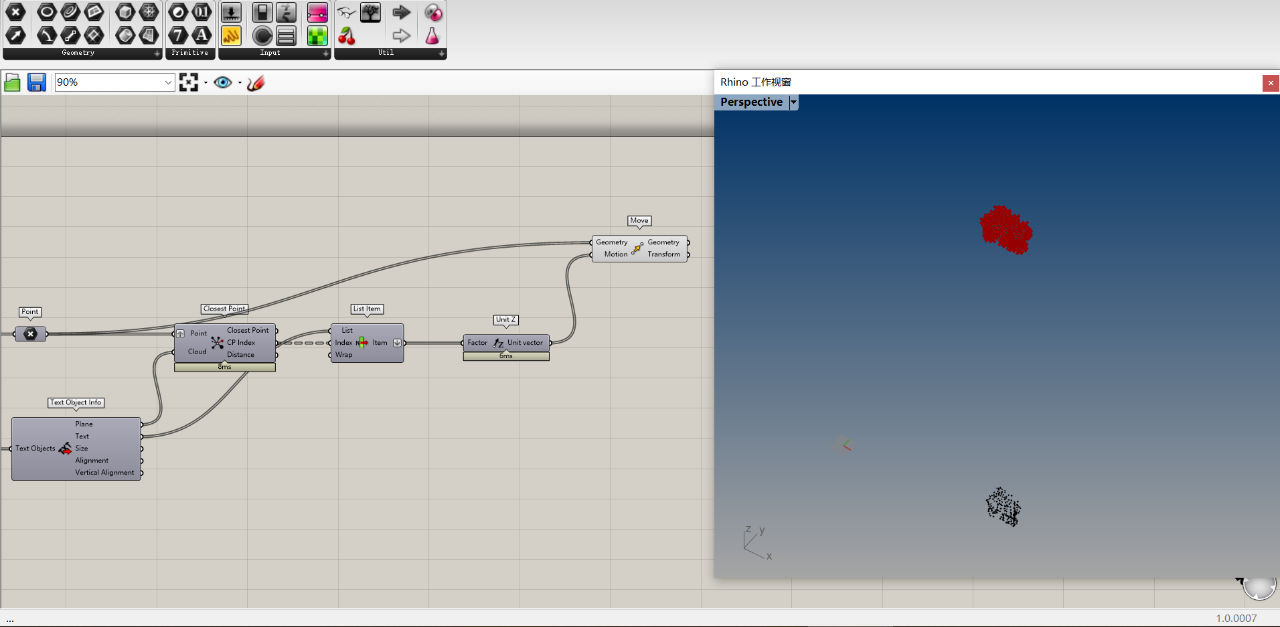Select the yellow highlighted Input panel icon
The width and height of the screenshot is (1280, 627).
click(x=231, y=36)
